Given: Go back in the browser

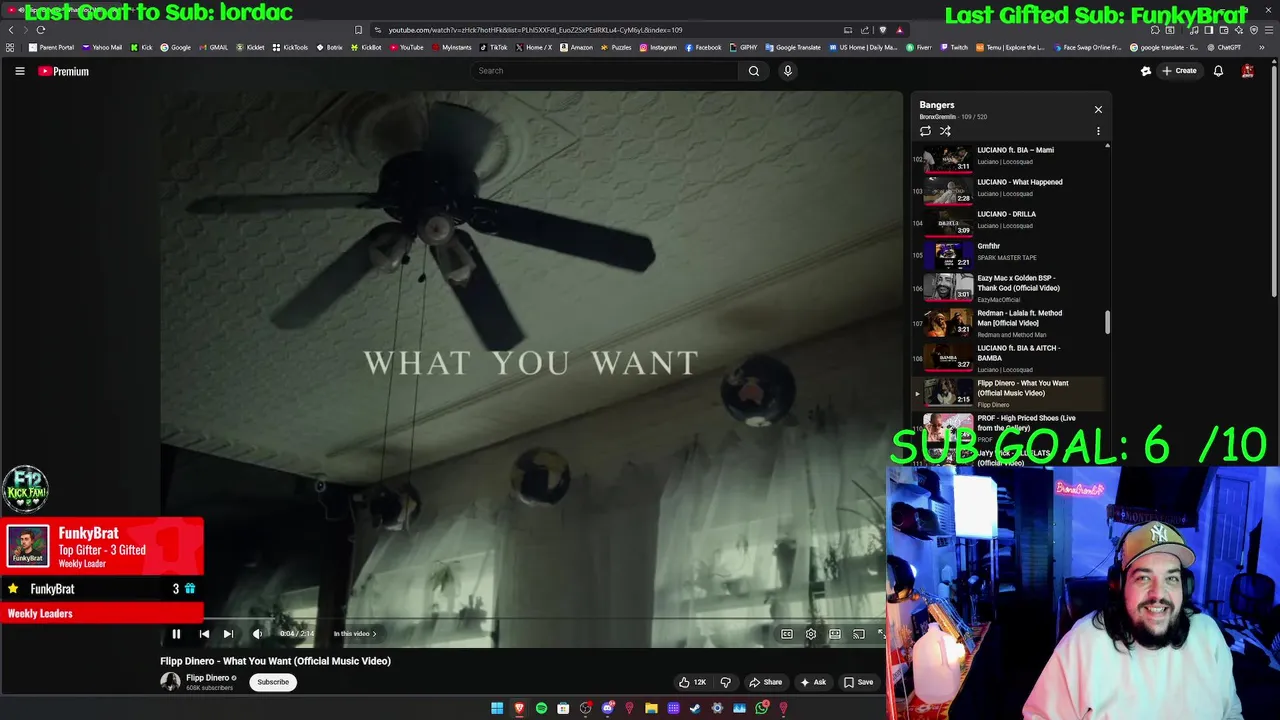Looking at the screenshot, I should pyautogui.click(x=11, y=30).
